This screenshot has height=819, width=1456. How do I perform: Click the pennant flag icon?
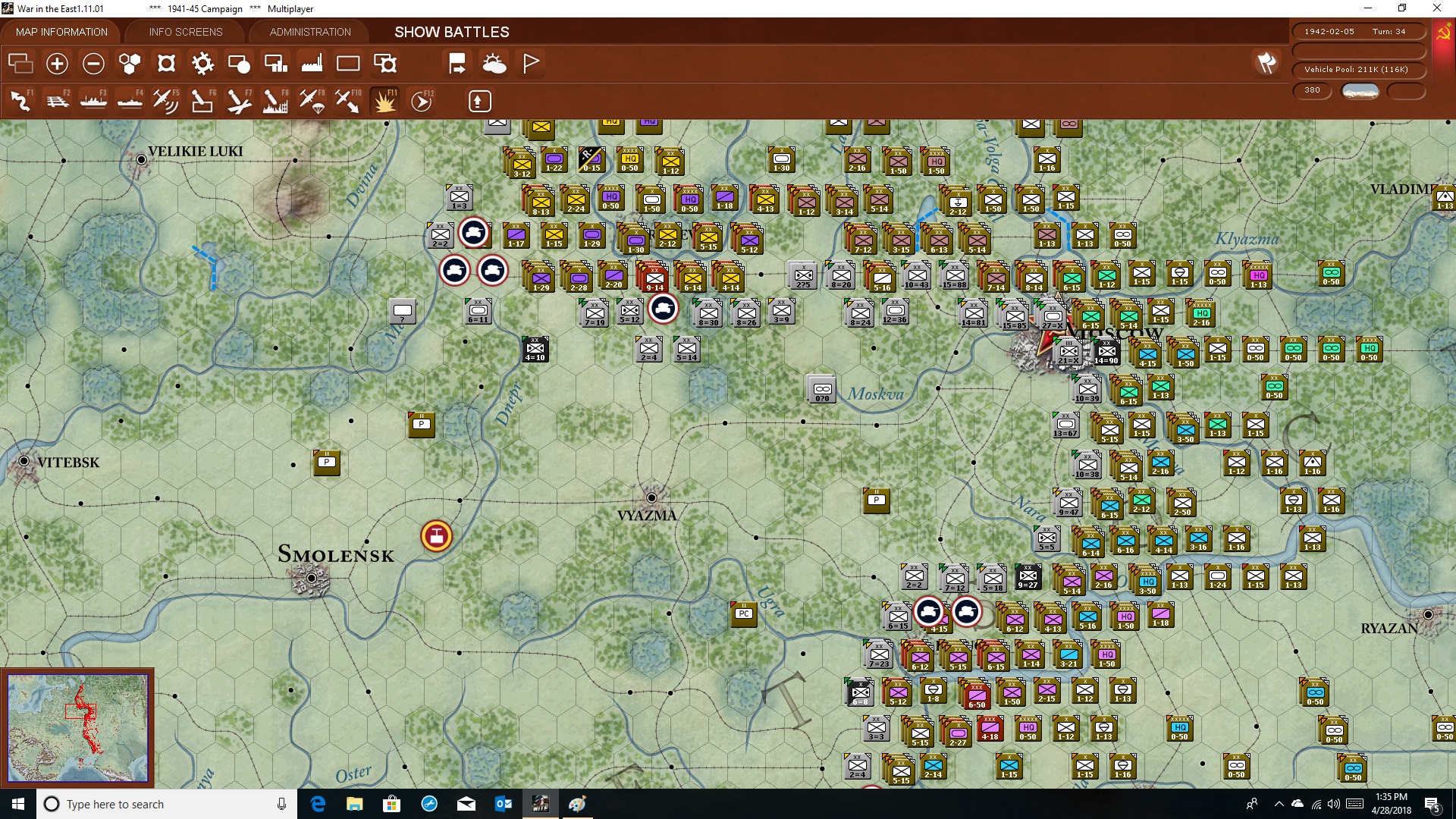point(531,64)
